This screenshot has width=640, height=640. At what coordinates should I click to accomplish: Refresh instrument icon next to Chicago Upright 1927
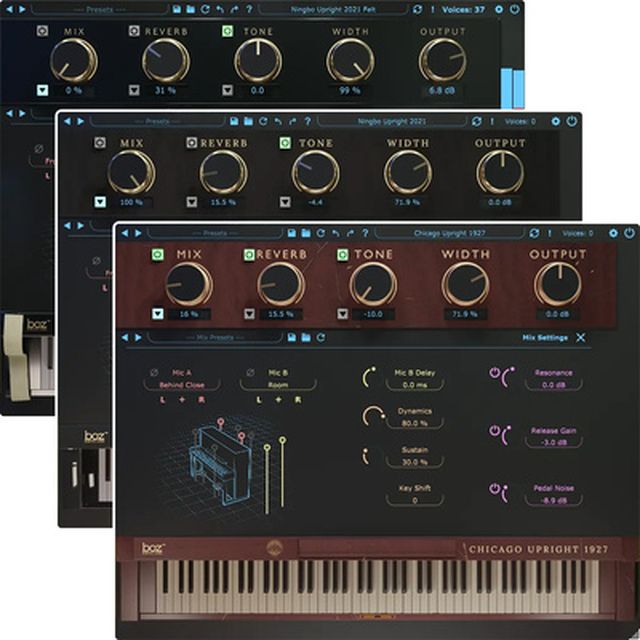(534, 233)
